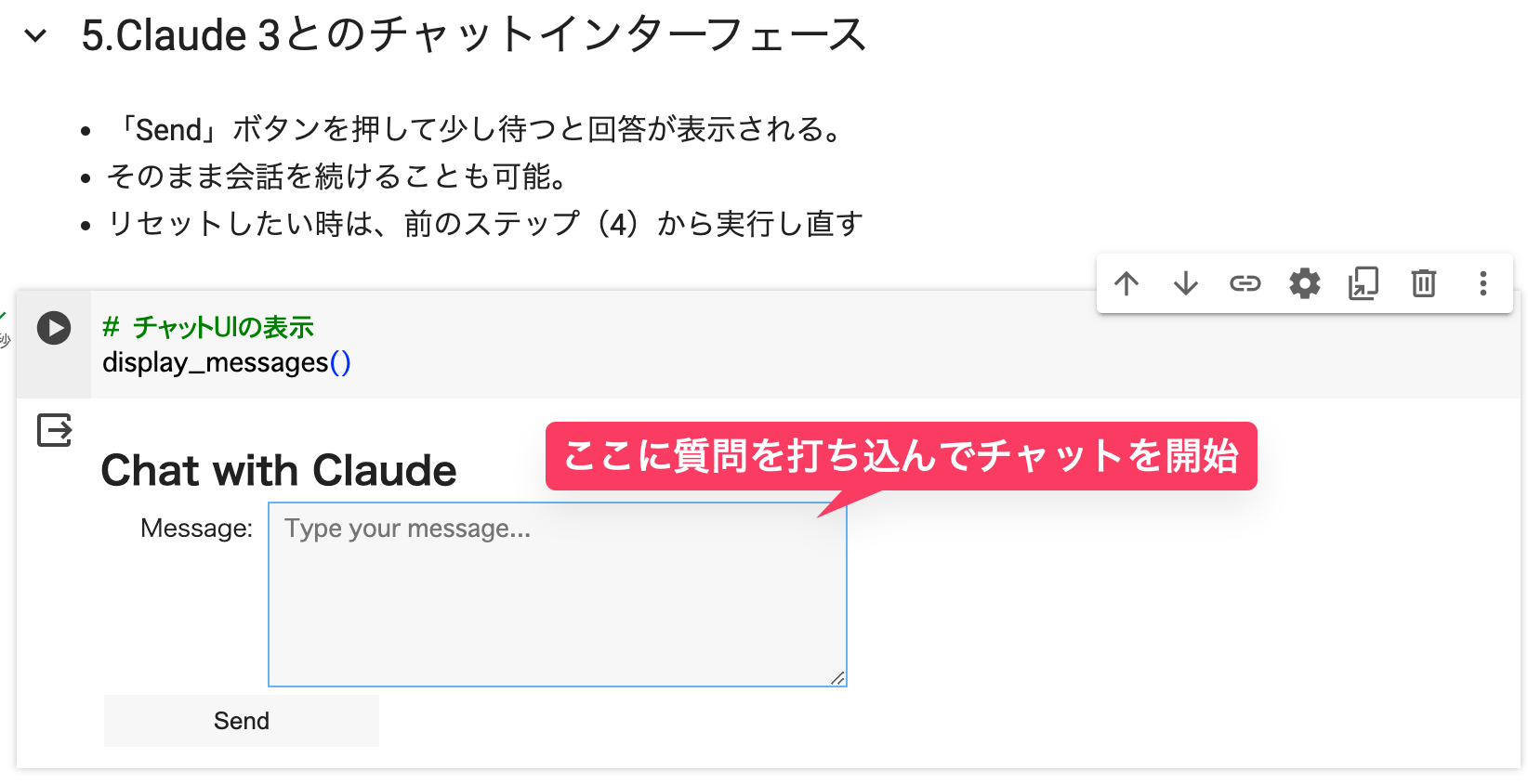Place cursor in display_messages() code line
Screen dimensions: 1528x784
tap(227, 362)
